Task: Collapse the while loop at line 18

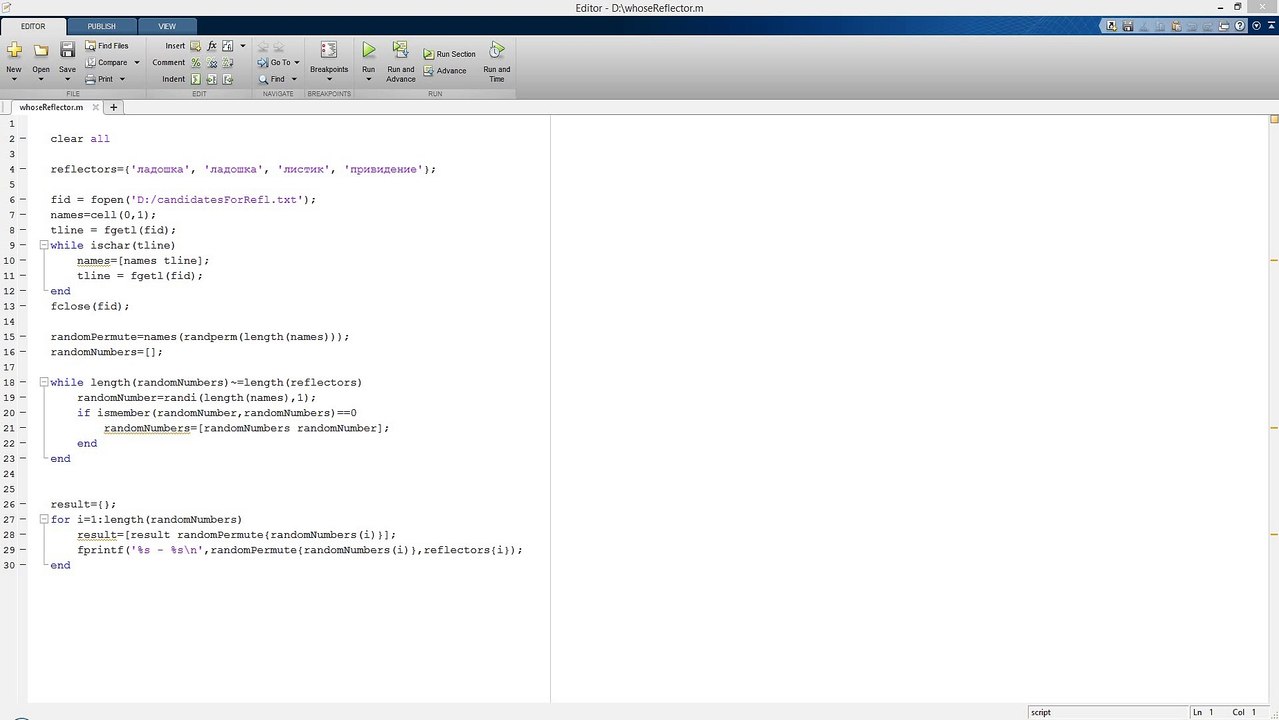Action: pyautogui.click(x=44, y=382)
